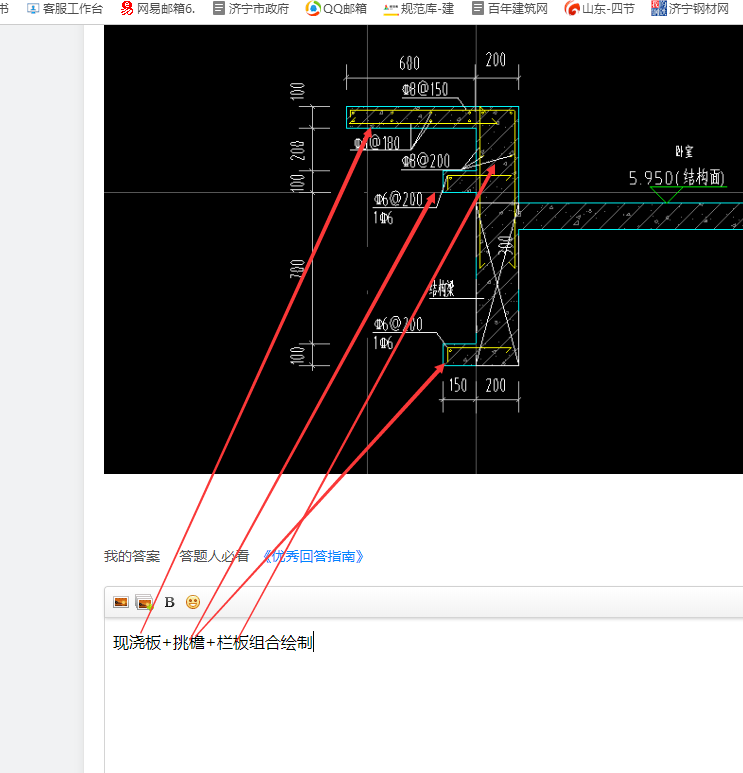Click the 客服工作台 bookmark favicon
Screen dimensions: 743x773
pos(33,8)
